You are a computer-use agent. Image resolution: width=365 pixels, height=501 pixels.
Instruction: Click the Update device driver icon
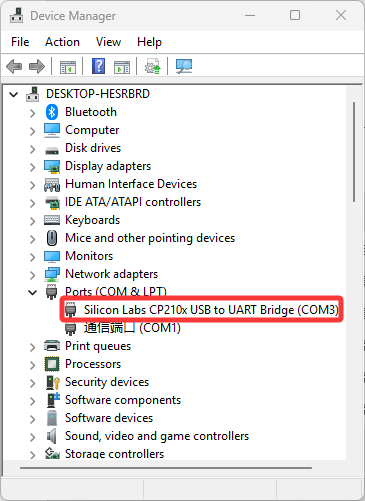point(153,66)
